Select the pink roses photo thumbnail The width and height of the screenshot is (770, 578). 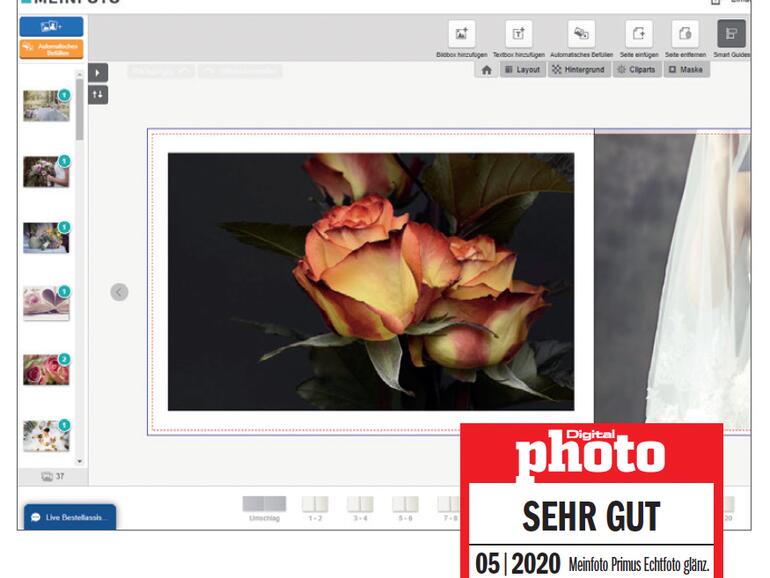46,369
